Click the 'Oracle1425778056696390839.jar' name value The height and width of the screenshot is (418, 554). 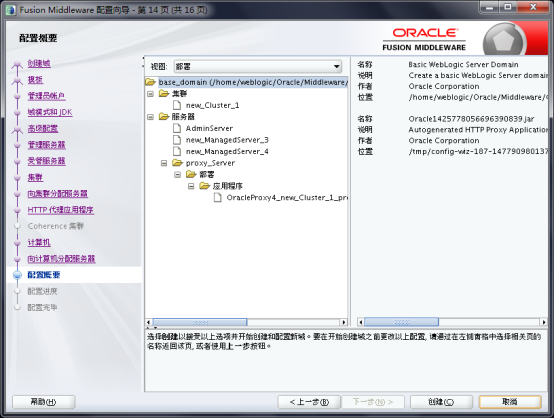[471, 119]
